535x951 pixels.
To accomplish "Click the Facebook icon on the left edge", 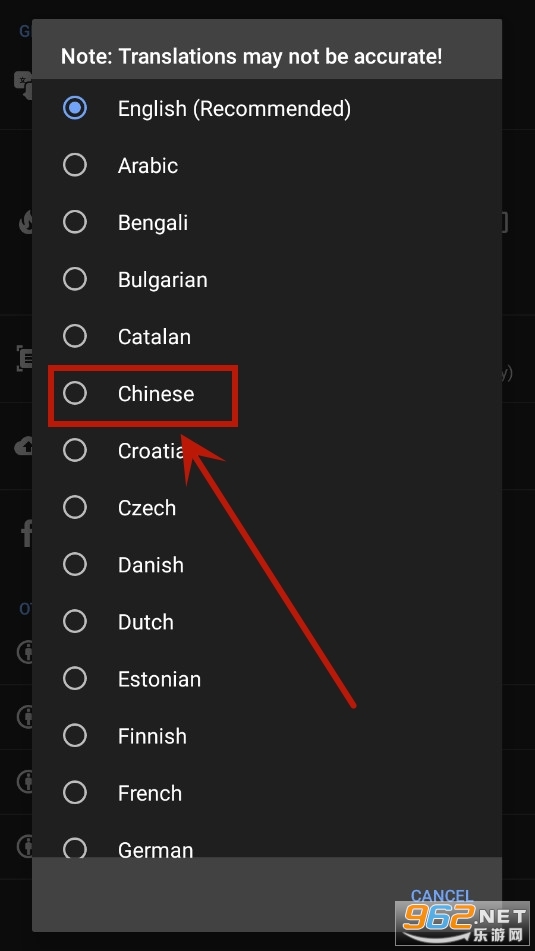I will 27,535.
